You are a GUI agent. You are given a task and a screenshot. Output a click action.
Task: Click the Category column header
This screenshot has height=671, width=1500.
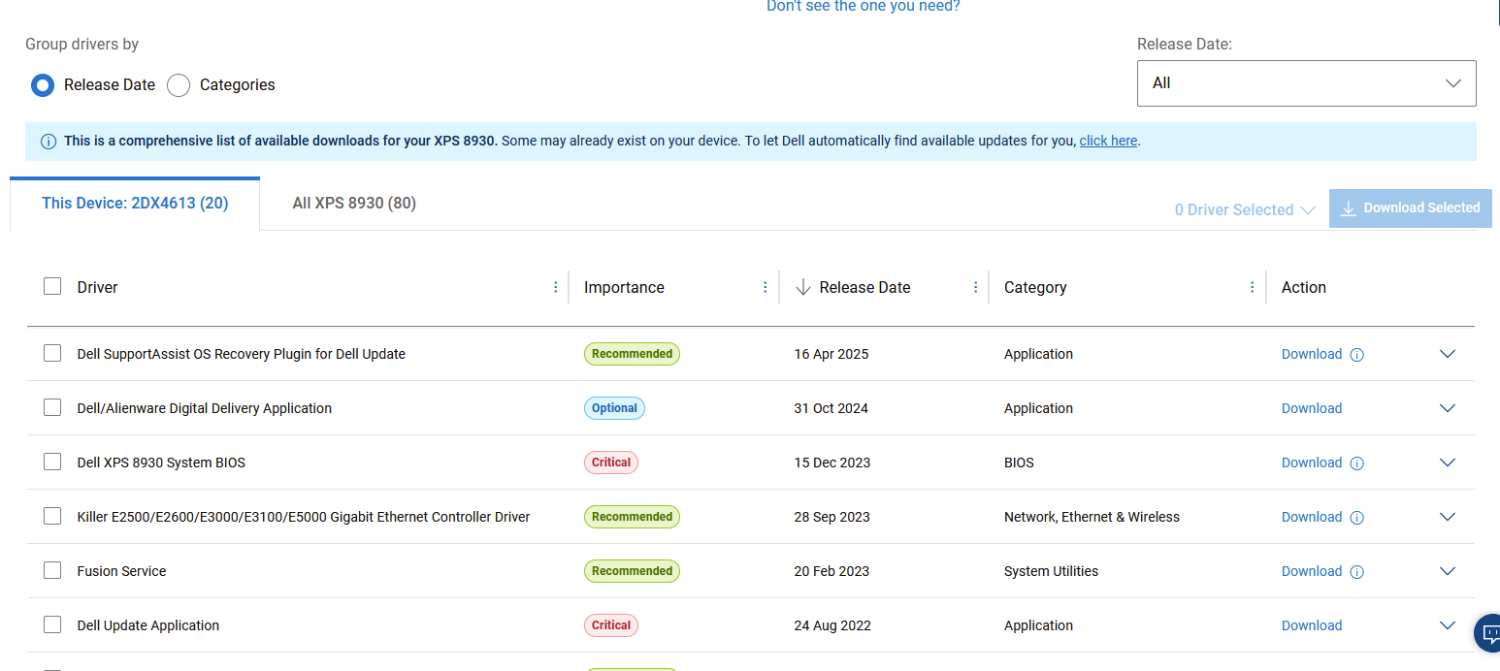pos(1035,287)
